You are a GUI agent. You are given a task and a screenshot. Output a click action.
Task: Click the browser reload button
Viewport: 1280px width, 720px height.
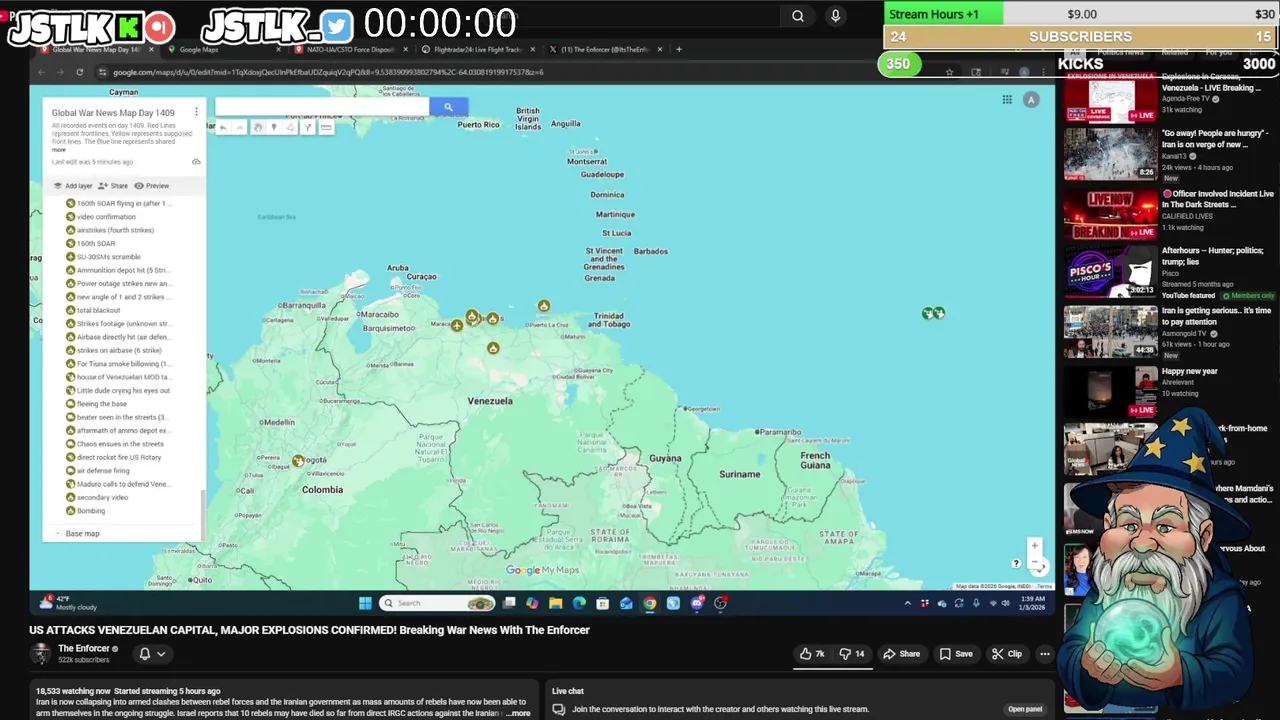79,72
